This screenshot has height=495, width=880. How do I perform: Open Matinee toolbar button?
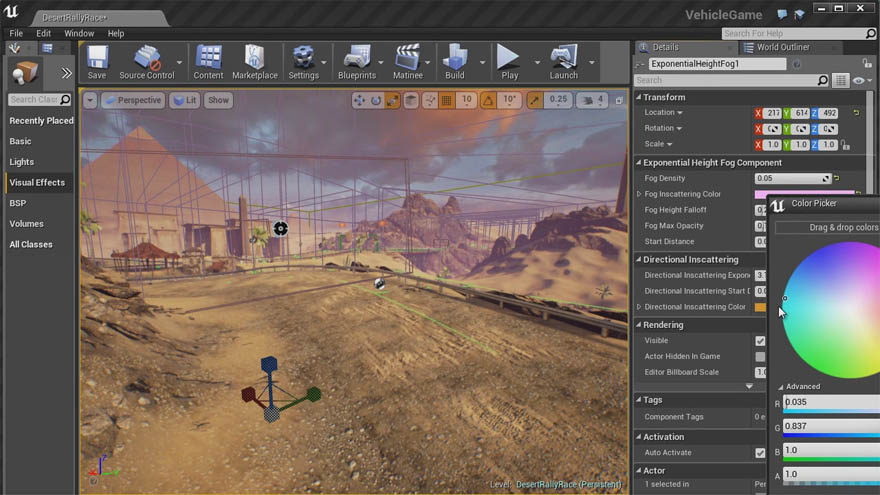point(408,62)
